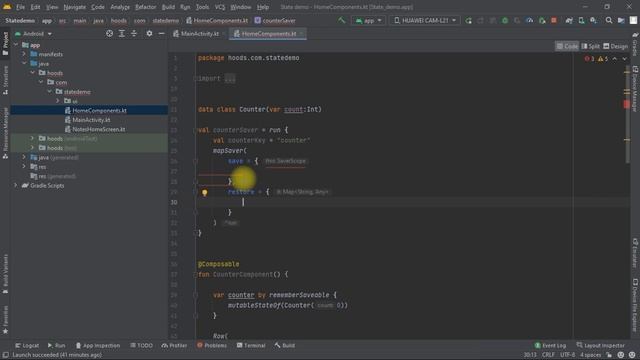The height and width of the screenshot is (360, 640).
Task: Switch to MainActivity.kt editor tab
Action: click(199, 34)
